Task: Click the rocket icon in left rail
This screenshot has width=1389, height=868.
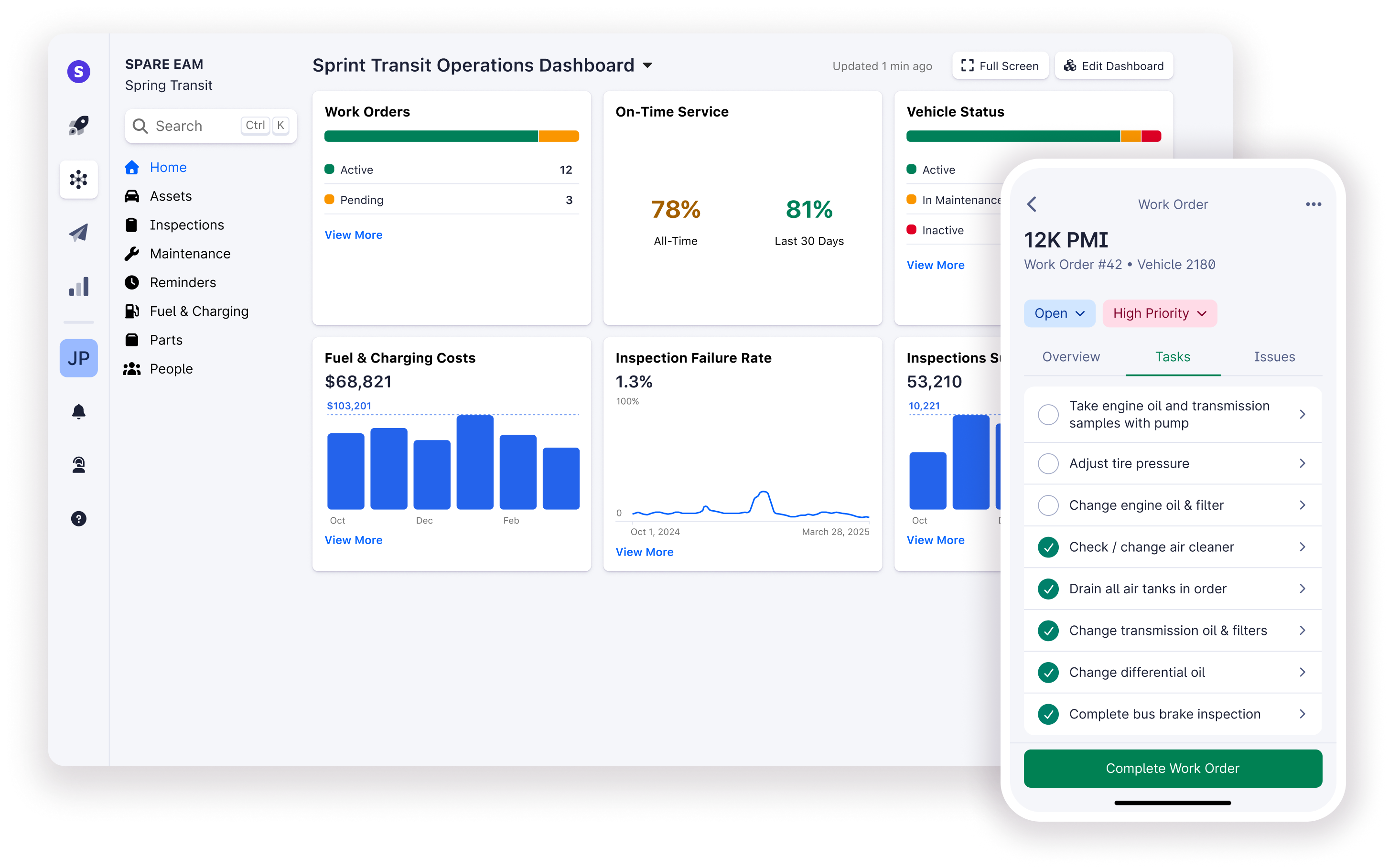Action: point(79,125)
